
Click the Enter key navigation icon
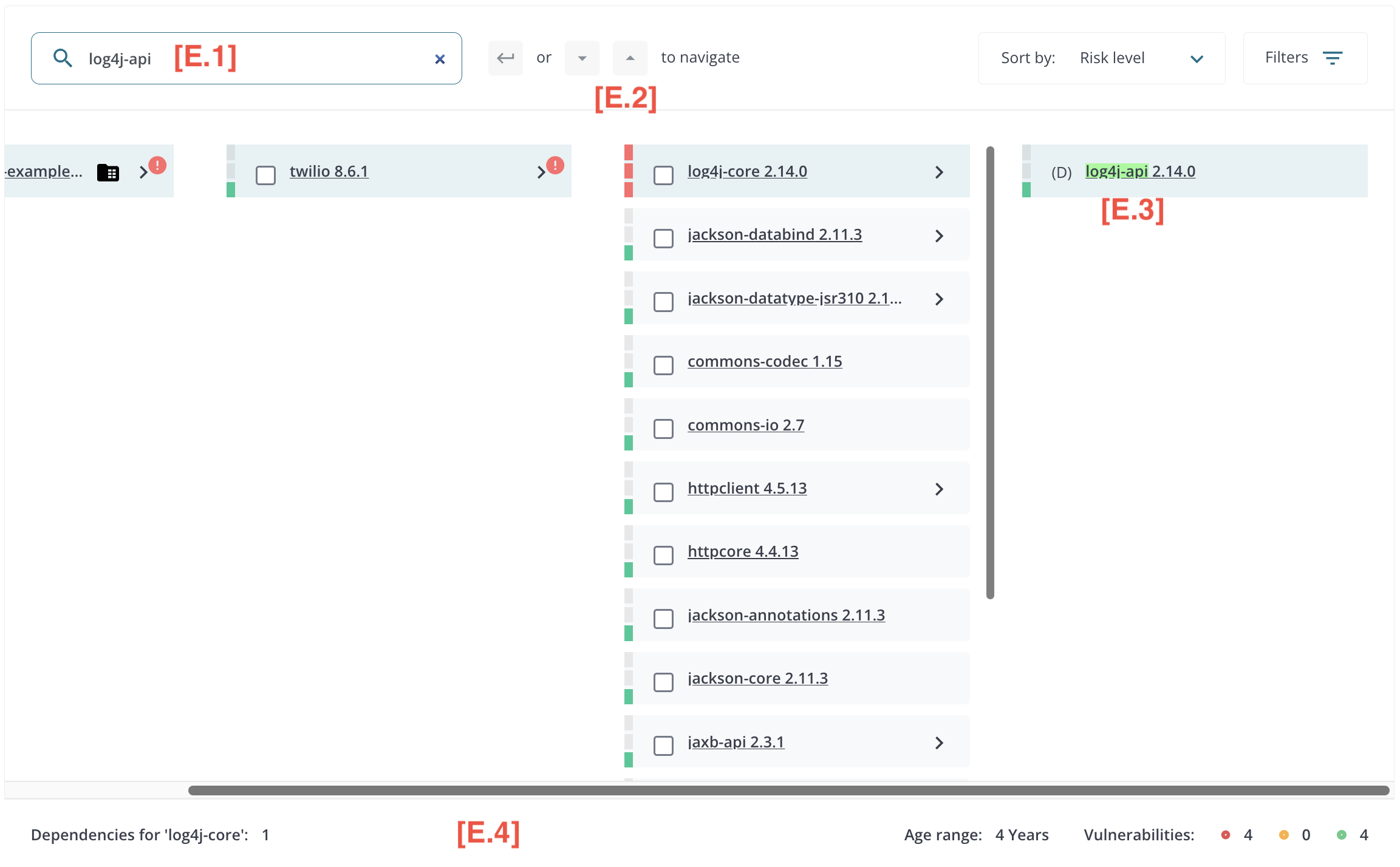pyautogui.click(x=505, y=58)
